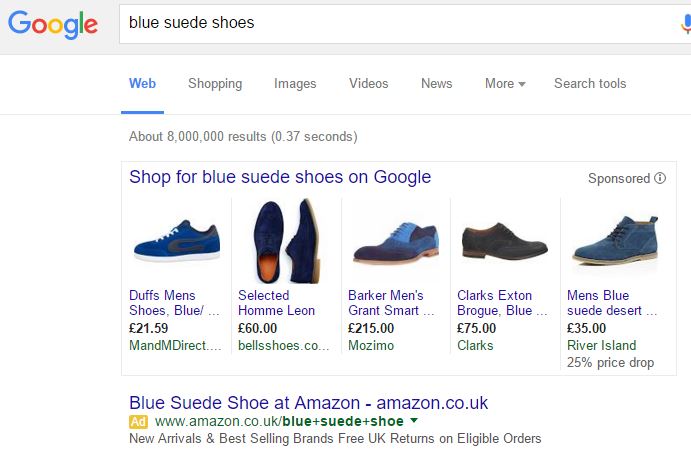Click the Google logo
Screen dimensions: 691x461
click(52, 24)
